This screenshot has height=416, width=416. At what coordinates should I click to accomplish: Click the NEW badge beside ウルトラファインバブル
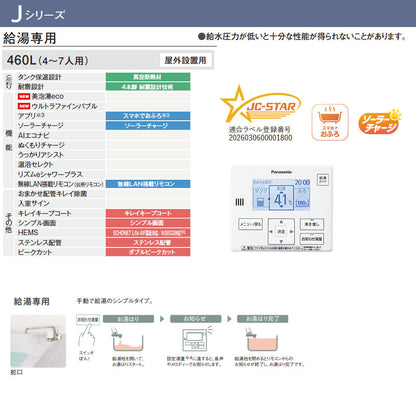24,106
